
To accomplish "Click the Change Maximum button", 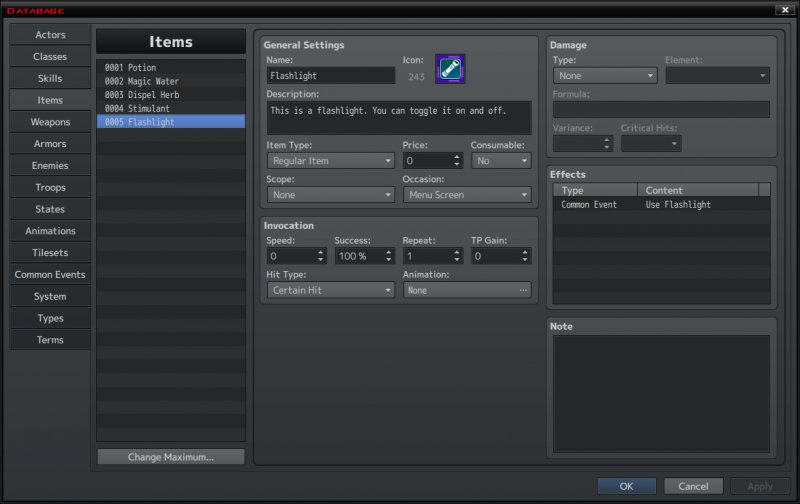I will pyautogui.click(x=171, y=457).
